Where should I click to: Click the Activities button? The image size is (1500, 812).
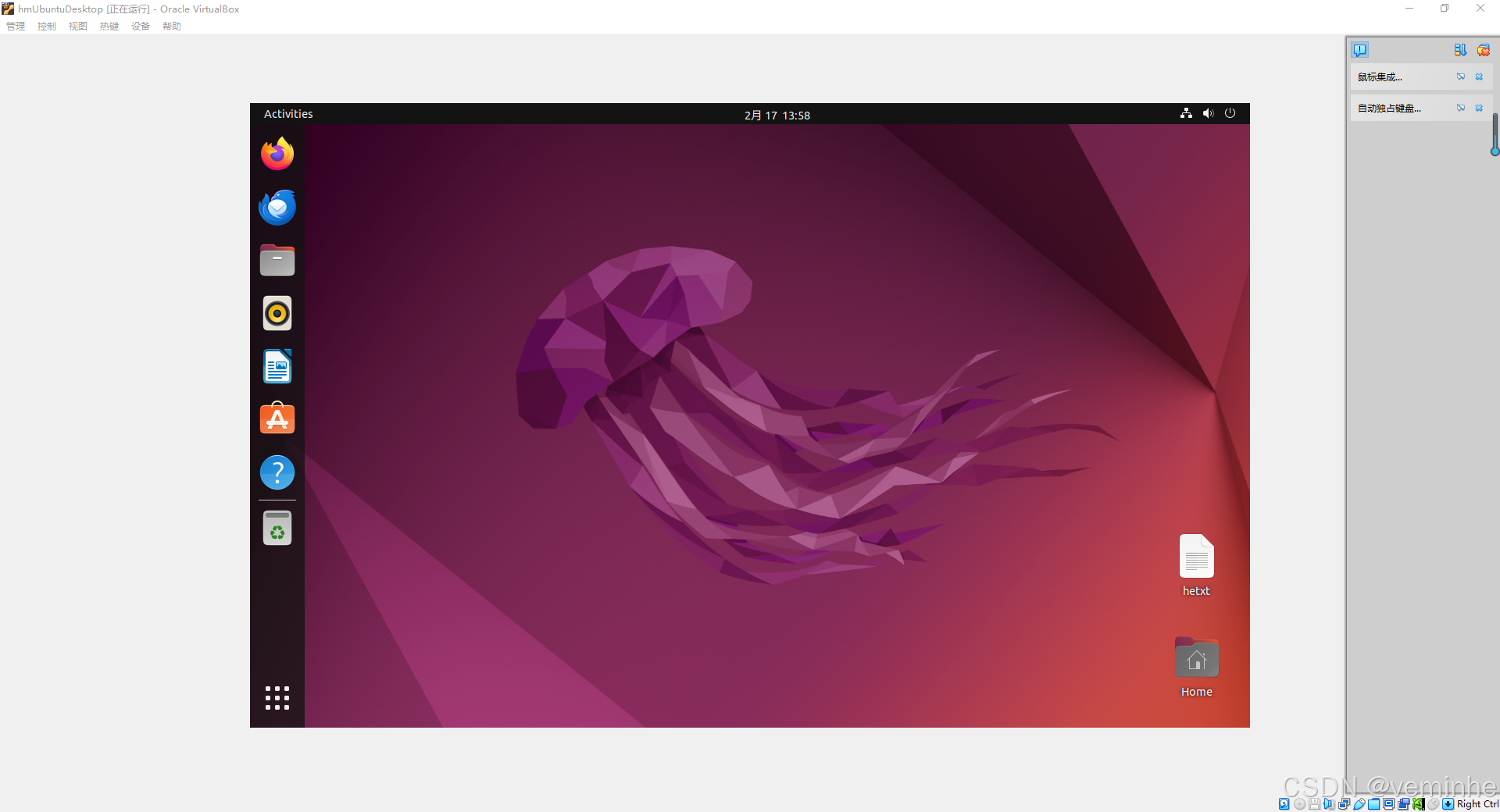(x=288, y=114)
